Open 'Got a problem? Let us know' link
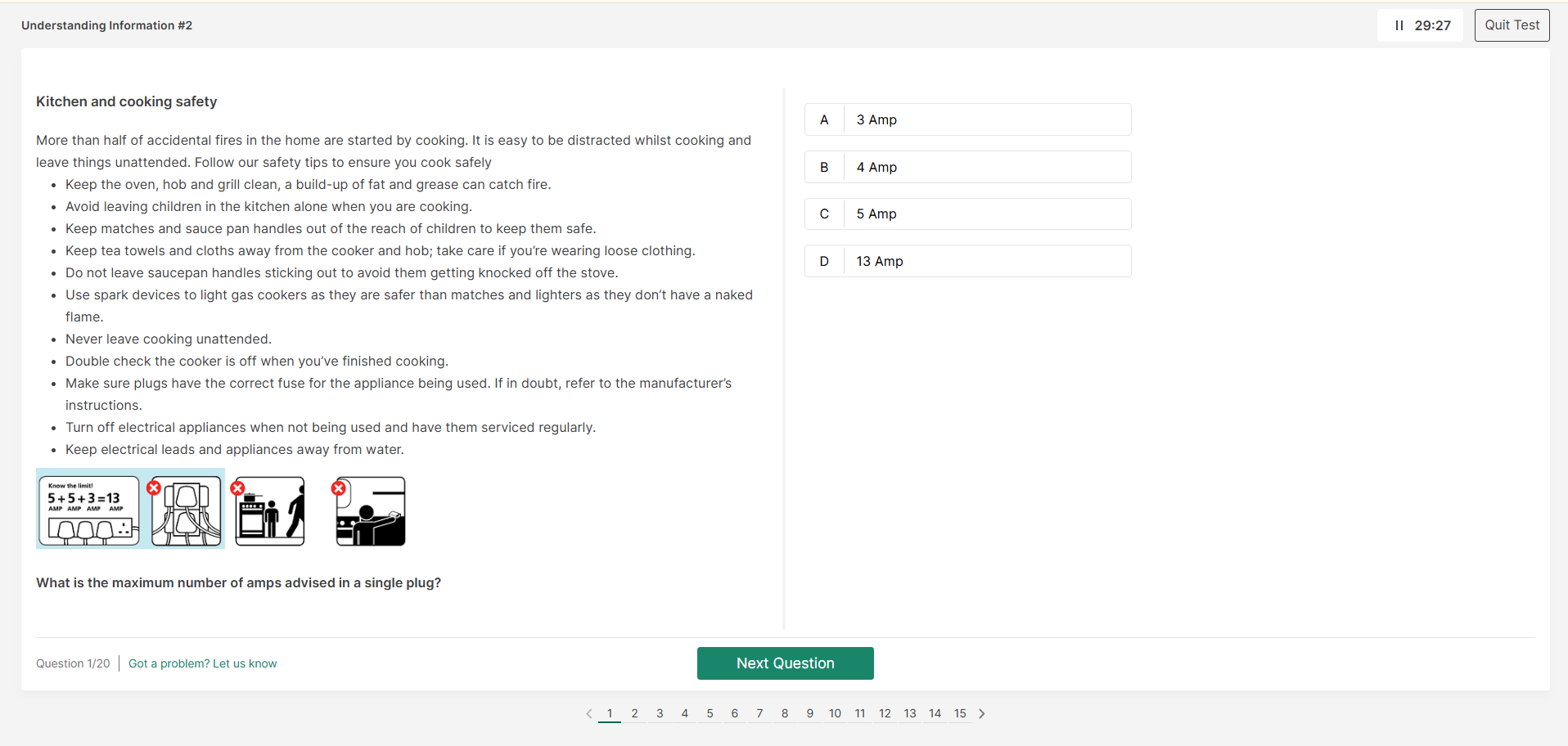This screenshot has width=1568, height=746. tap(202, 663)
